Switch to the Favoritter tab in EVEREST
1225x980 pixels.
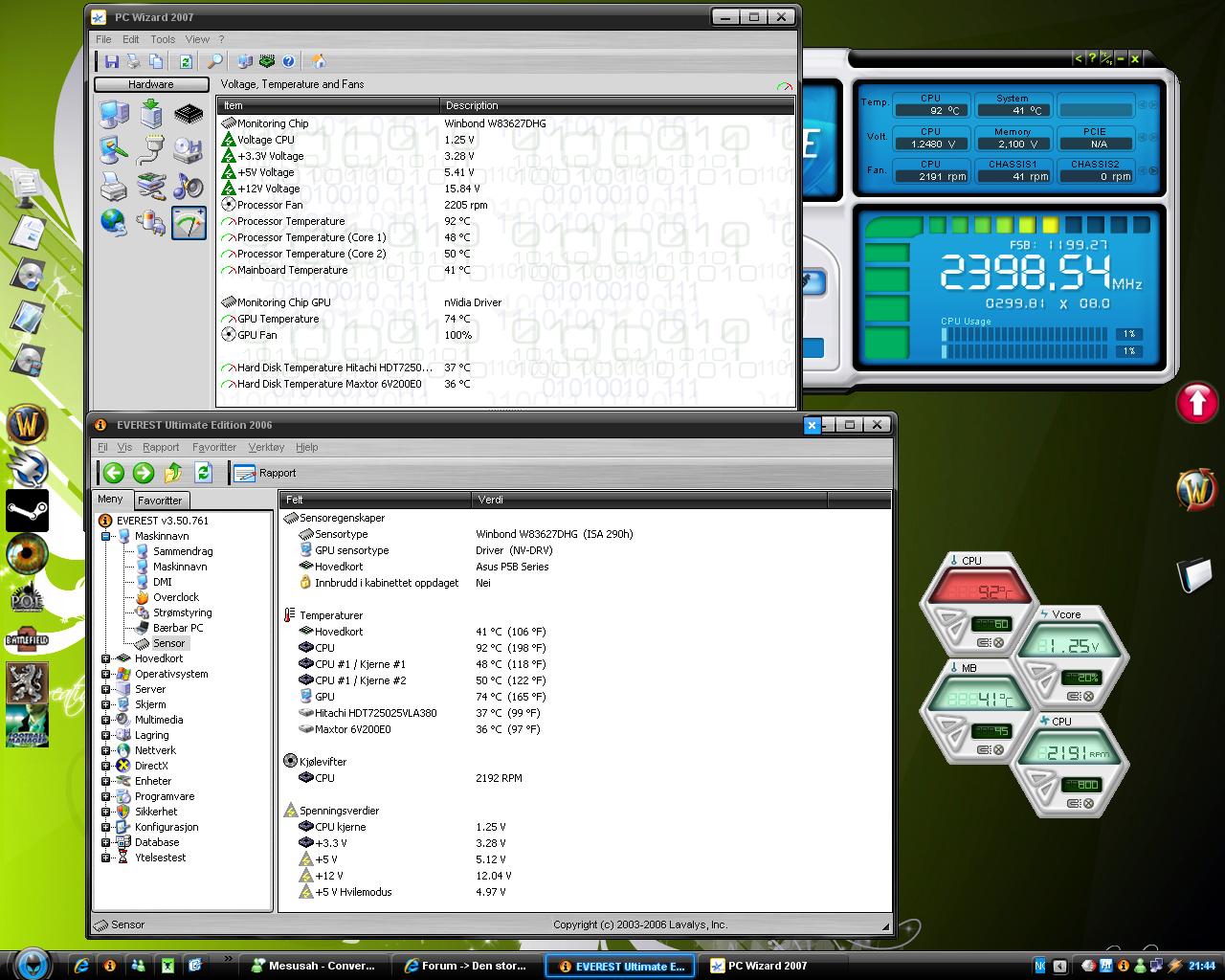point(160,501)
